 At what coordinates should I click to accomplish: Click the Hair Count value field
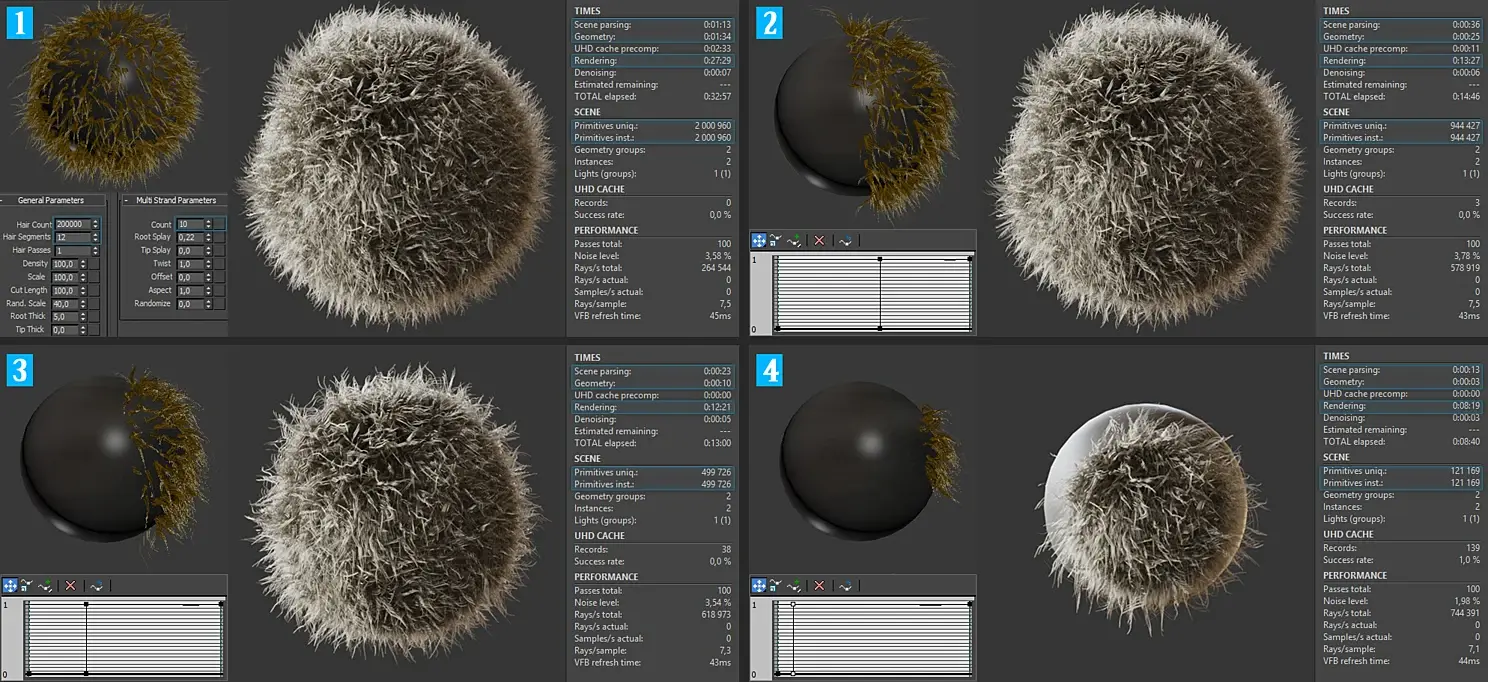[x=73, y=224]
